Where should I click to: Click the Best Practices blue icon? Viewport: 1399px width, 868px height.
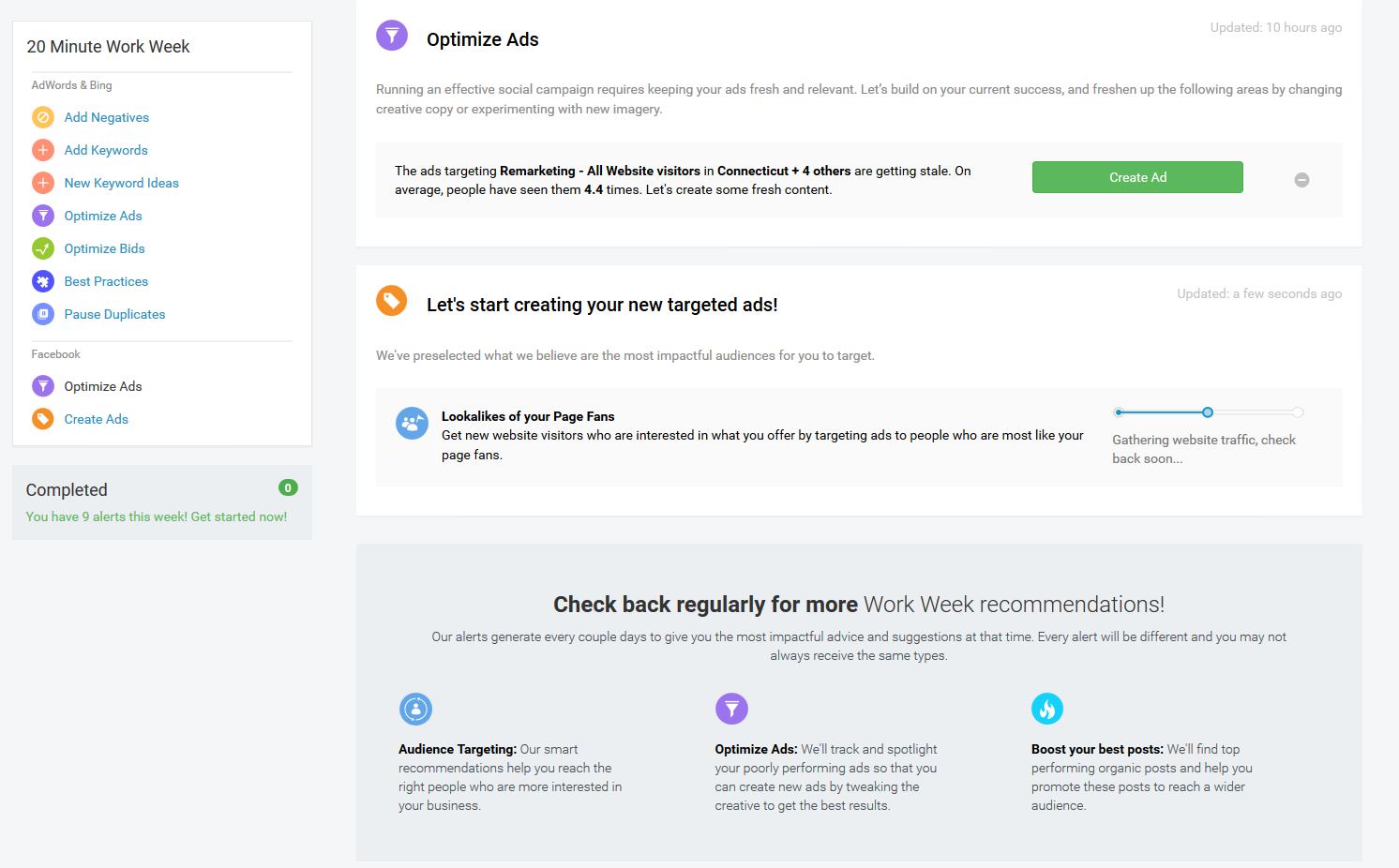[43, 281]
